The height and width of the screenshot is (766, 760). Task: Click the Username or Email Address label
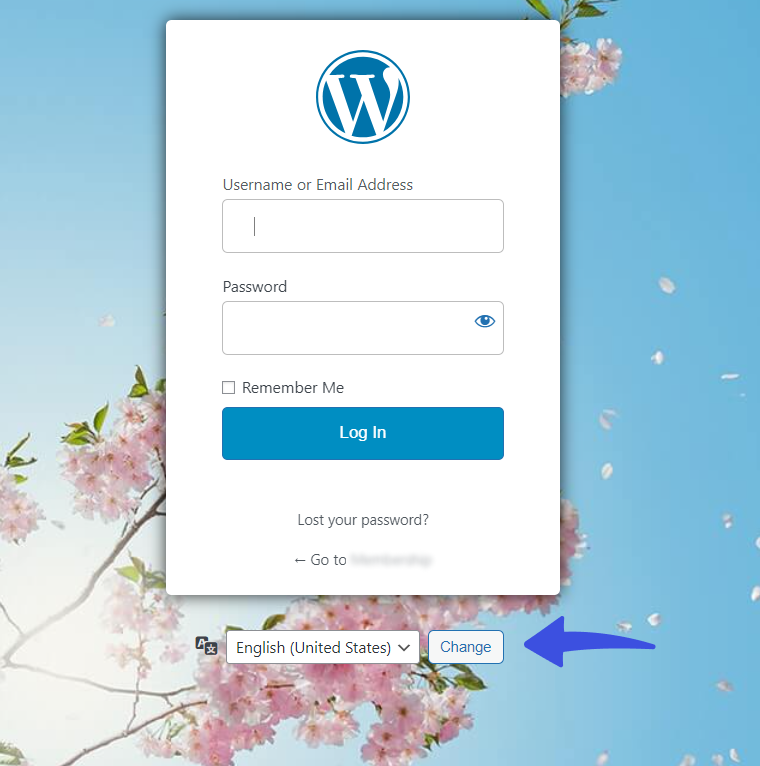[317, 185]
